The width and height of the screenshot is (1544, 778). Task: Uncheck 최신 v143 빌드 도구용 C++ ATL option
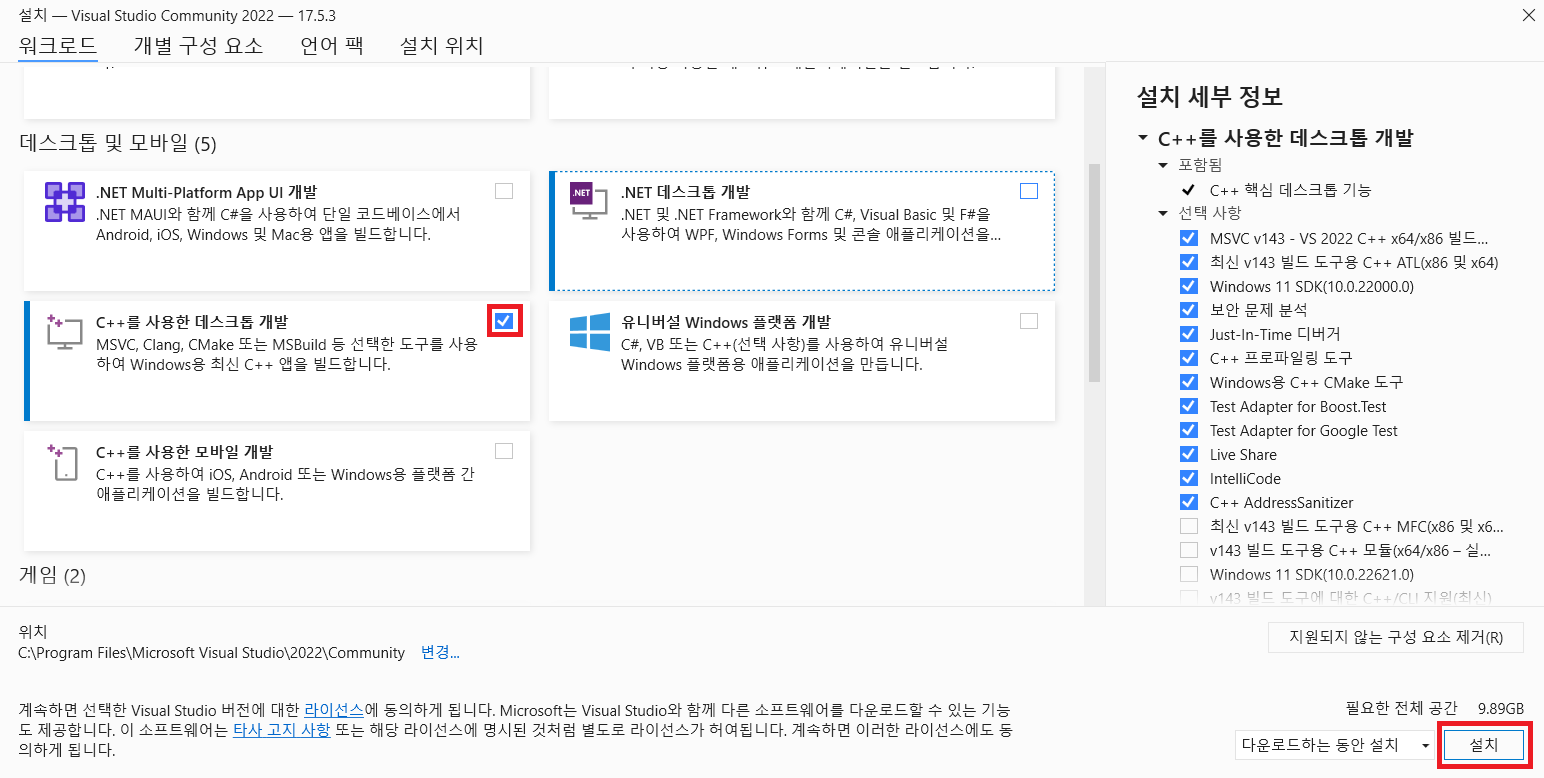[1188, 262]
